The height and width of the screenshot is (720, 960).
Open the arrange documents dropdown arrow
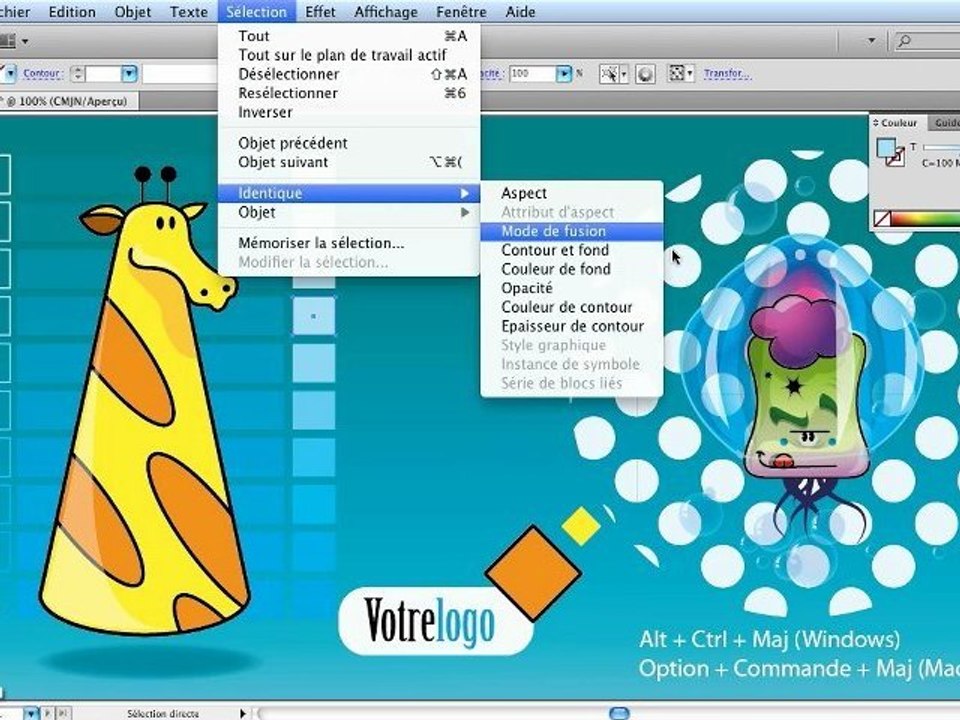coord(25,42)
